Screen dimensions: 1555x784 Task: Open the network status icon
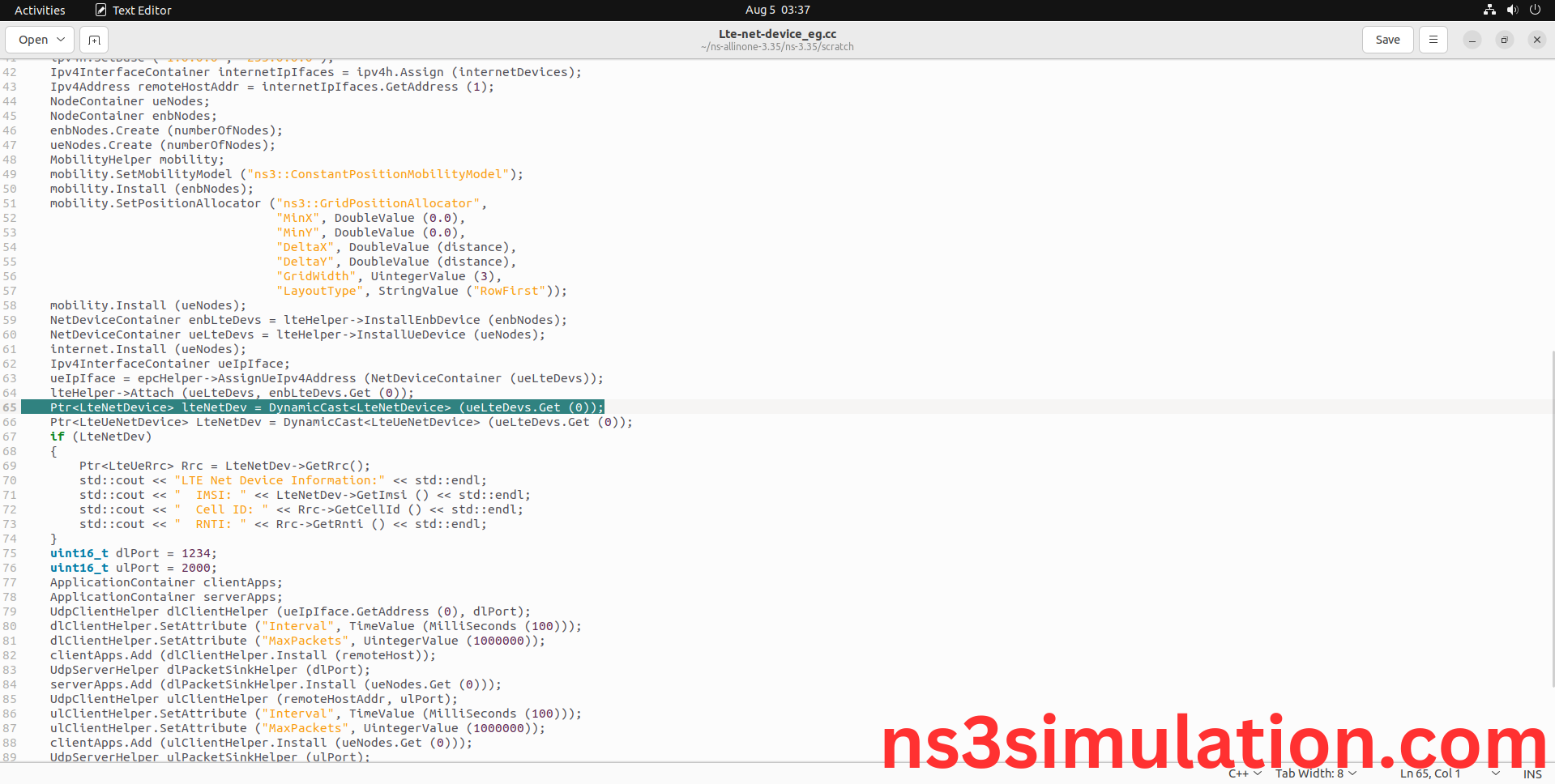tap(1489, 10)
